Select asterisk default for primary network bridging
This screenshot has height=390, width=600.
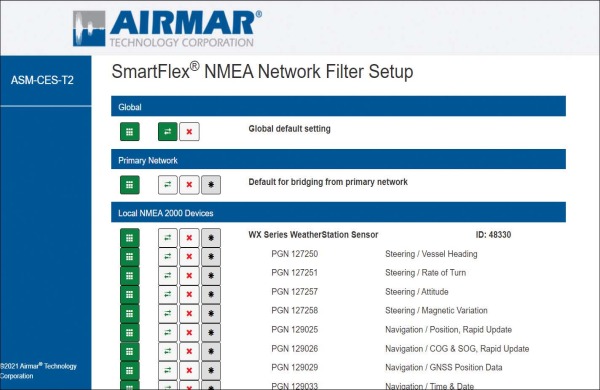pos(211,185)
